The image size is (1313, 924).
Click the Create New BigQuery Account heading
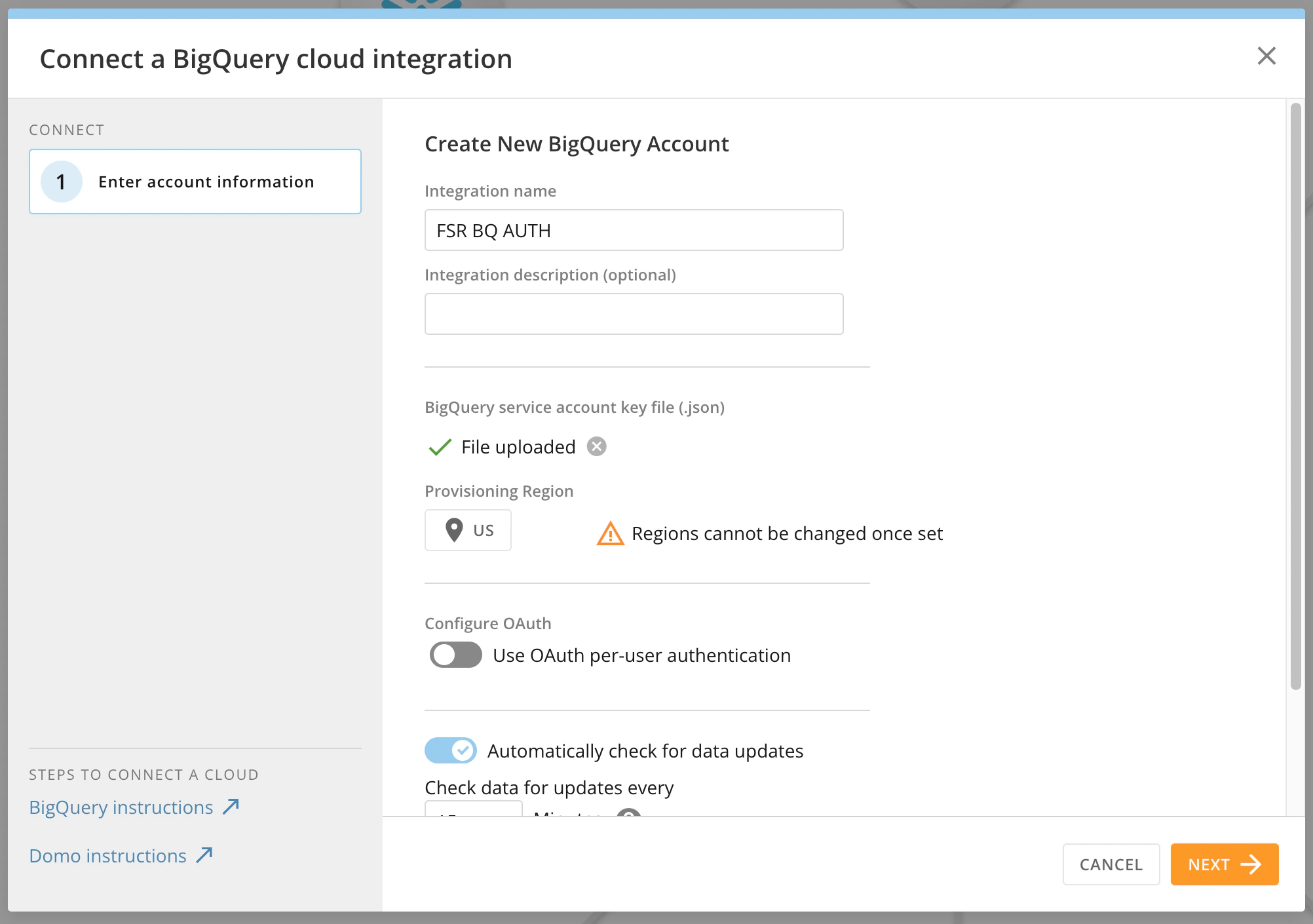[x=577, y=144]
